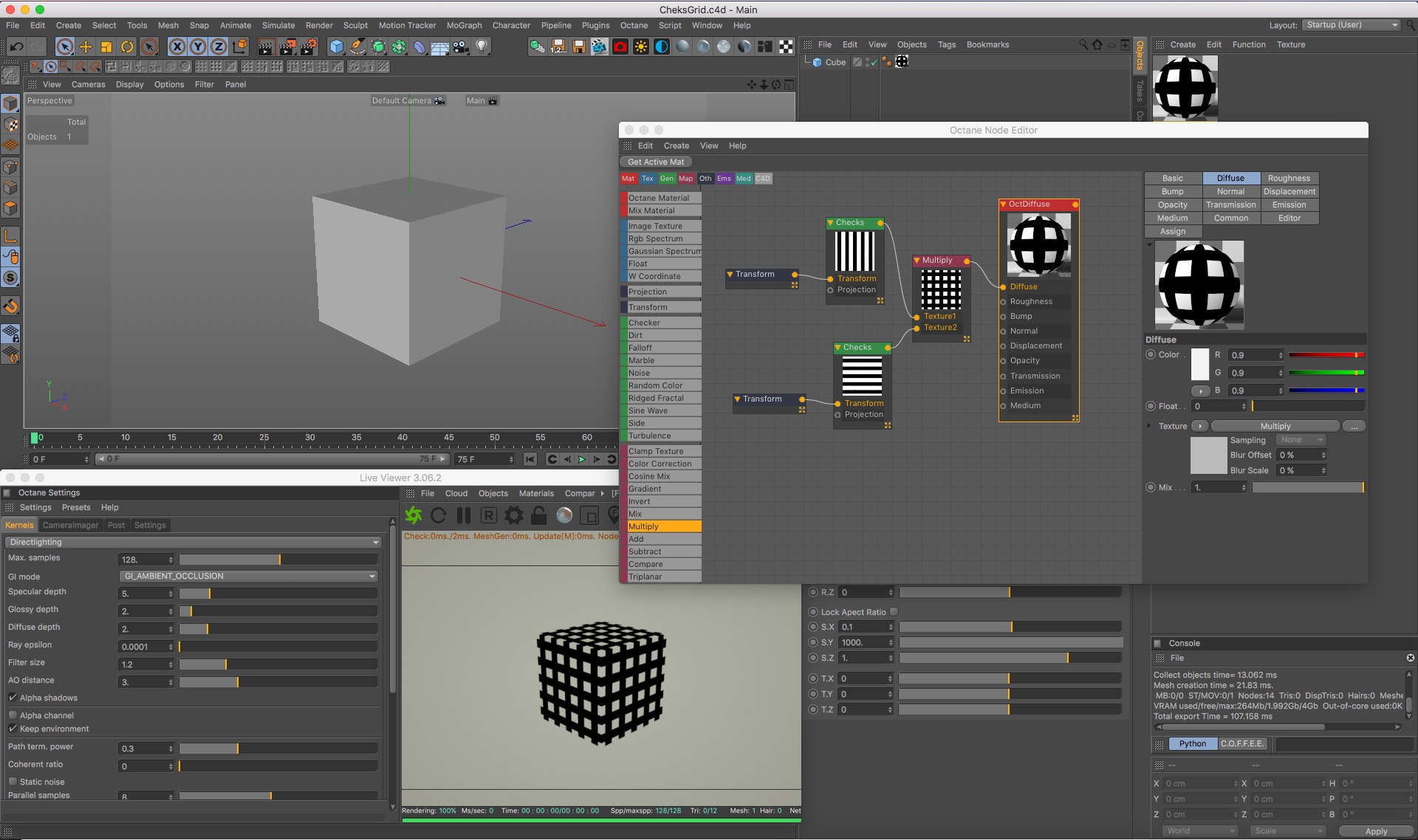
Task: Restart render with circular arrow icon
Action: click(439, 515)
